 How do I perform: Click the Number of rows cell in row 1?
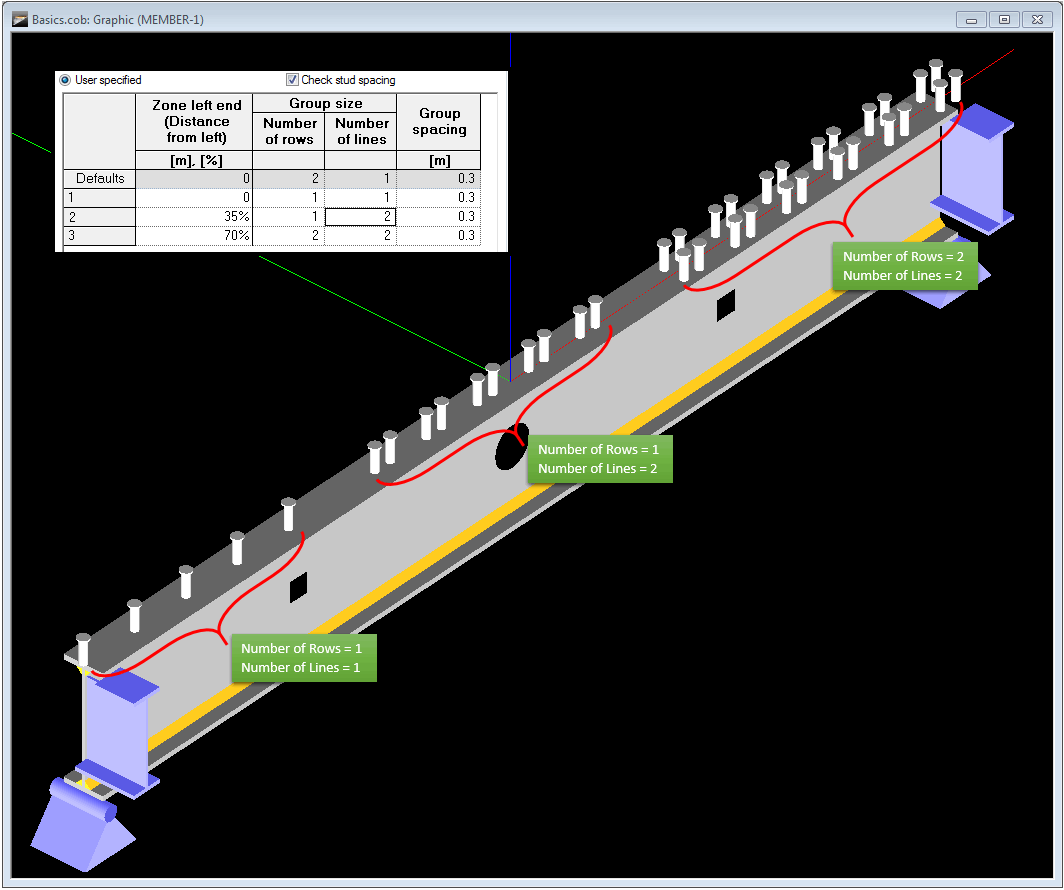[x=289, y=197]
